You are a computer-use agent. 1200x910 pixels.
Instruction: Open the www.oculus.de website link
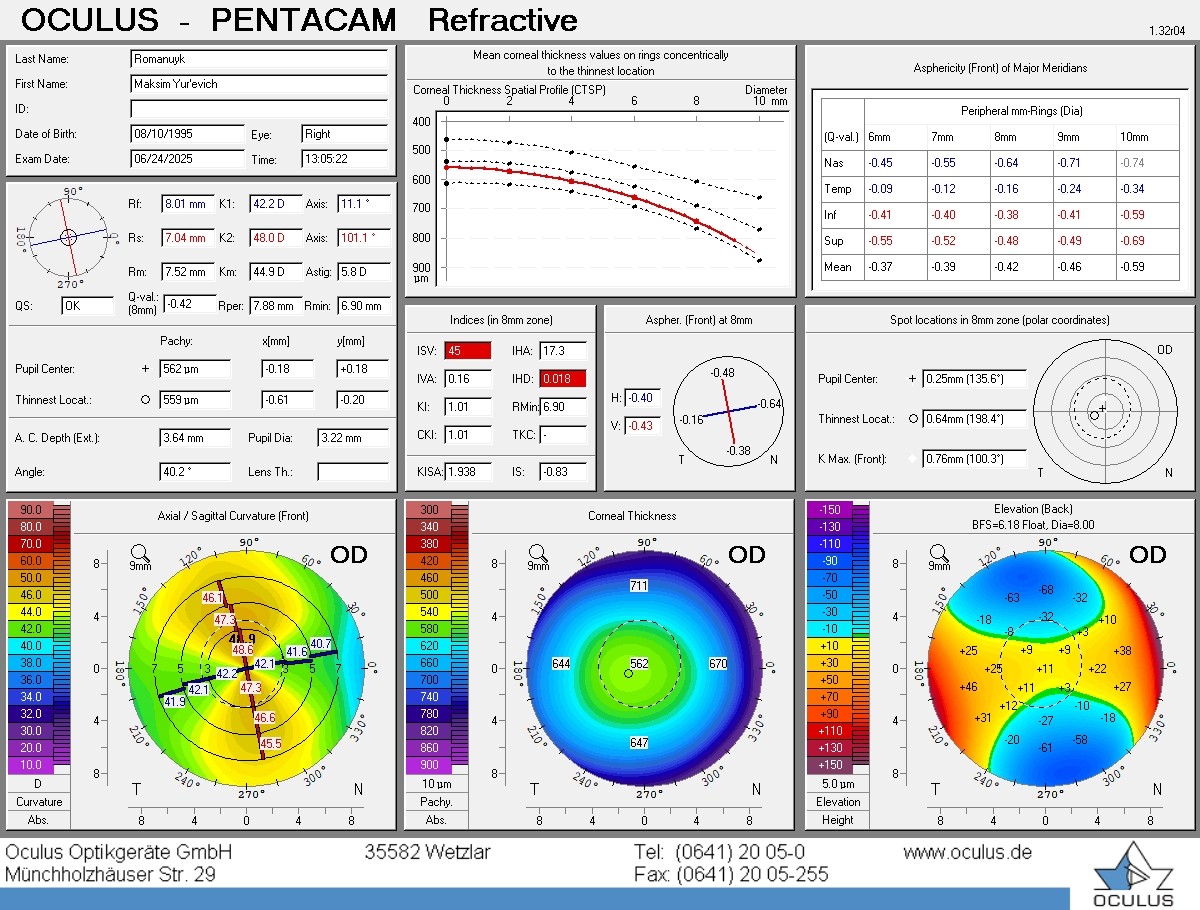tap(967, 853)
